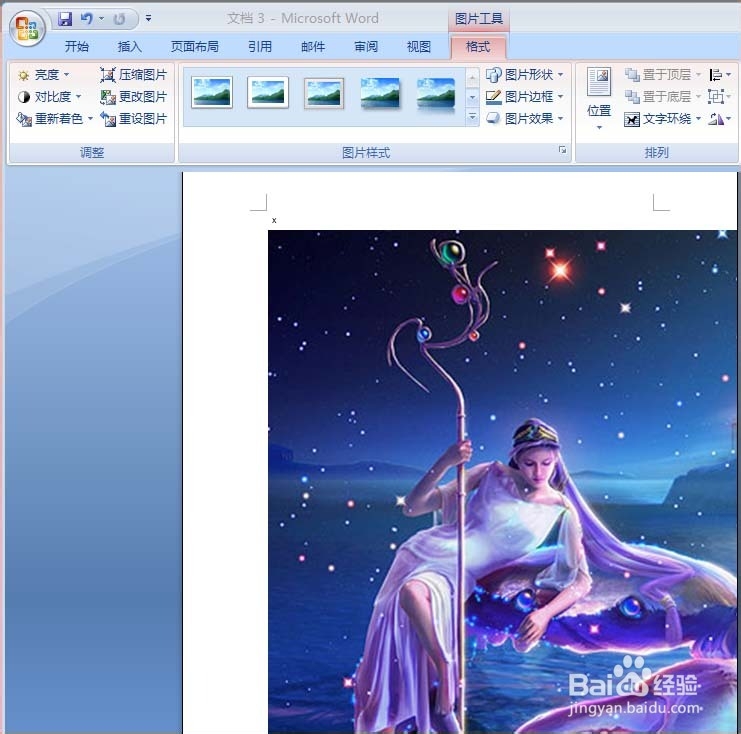Image resolution: width=741 pixels, height=734 pixels.
Task: Apply the second picture style thumbnail
Action: [x=268, y=92]
